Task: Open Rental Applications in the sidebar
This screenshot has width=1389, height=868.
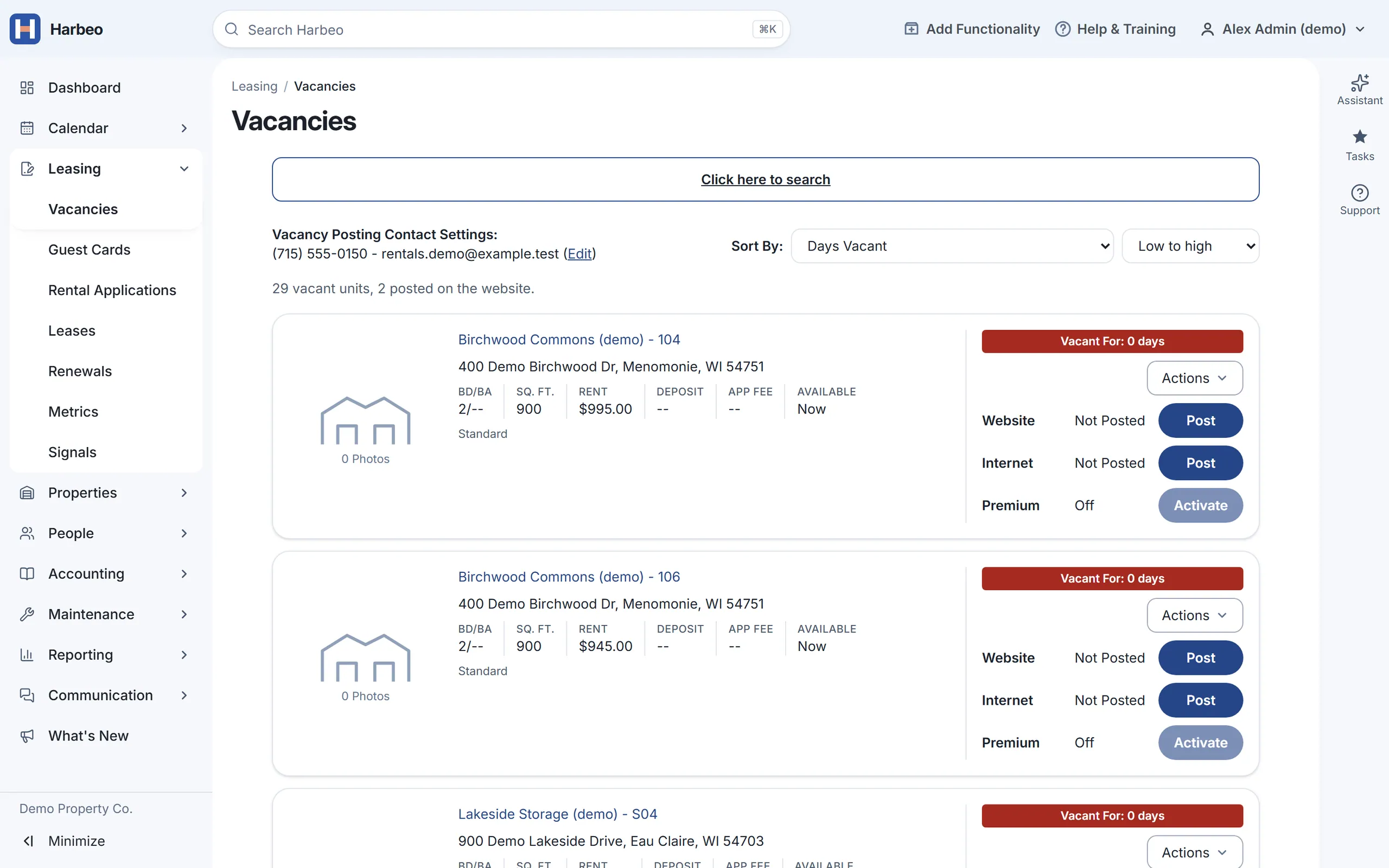Action: (112, 290)
